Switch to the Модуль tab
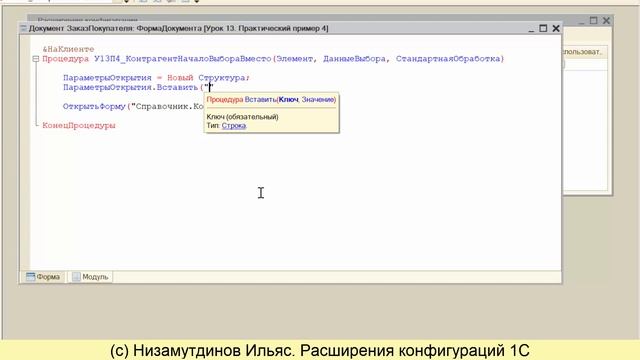The height and width of the screenshot is (360, 640). click(90, 277)
